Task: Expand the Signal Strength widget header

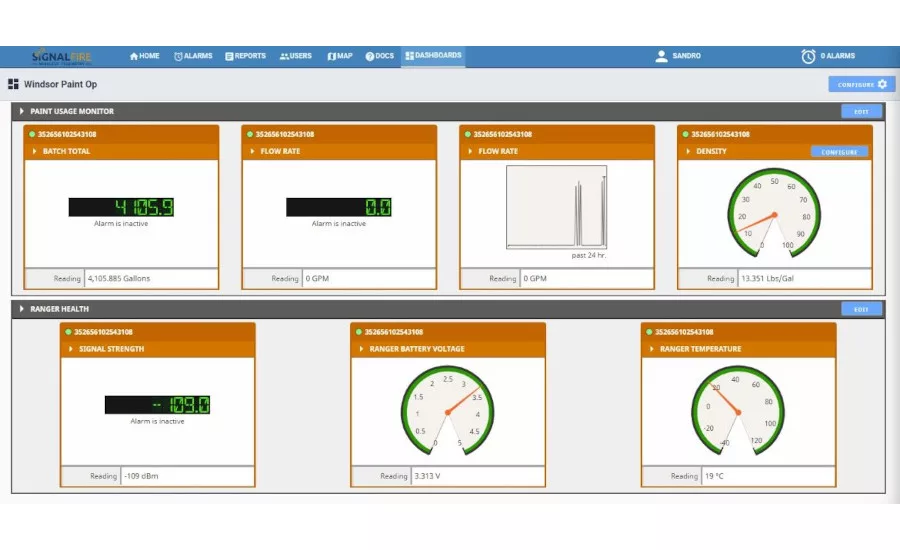Action: click(70, 349)
